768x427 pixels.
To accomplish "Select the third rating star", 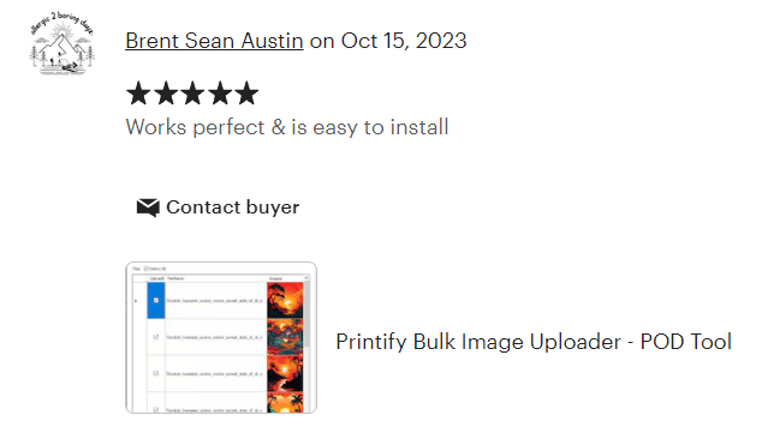I will (x=192, y=95).
